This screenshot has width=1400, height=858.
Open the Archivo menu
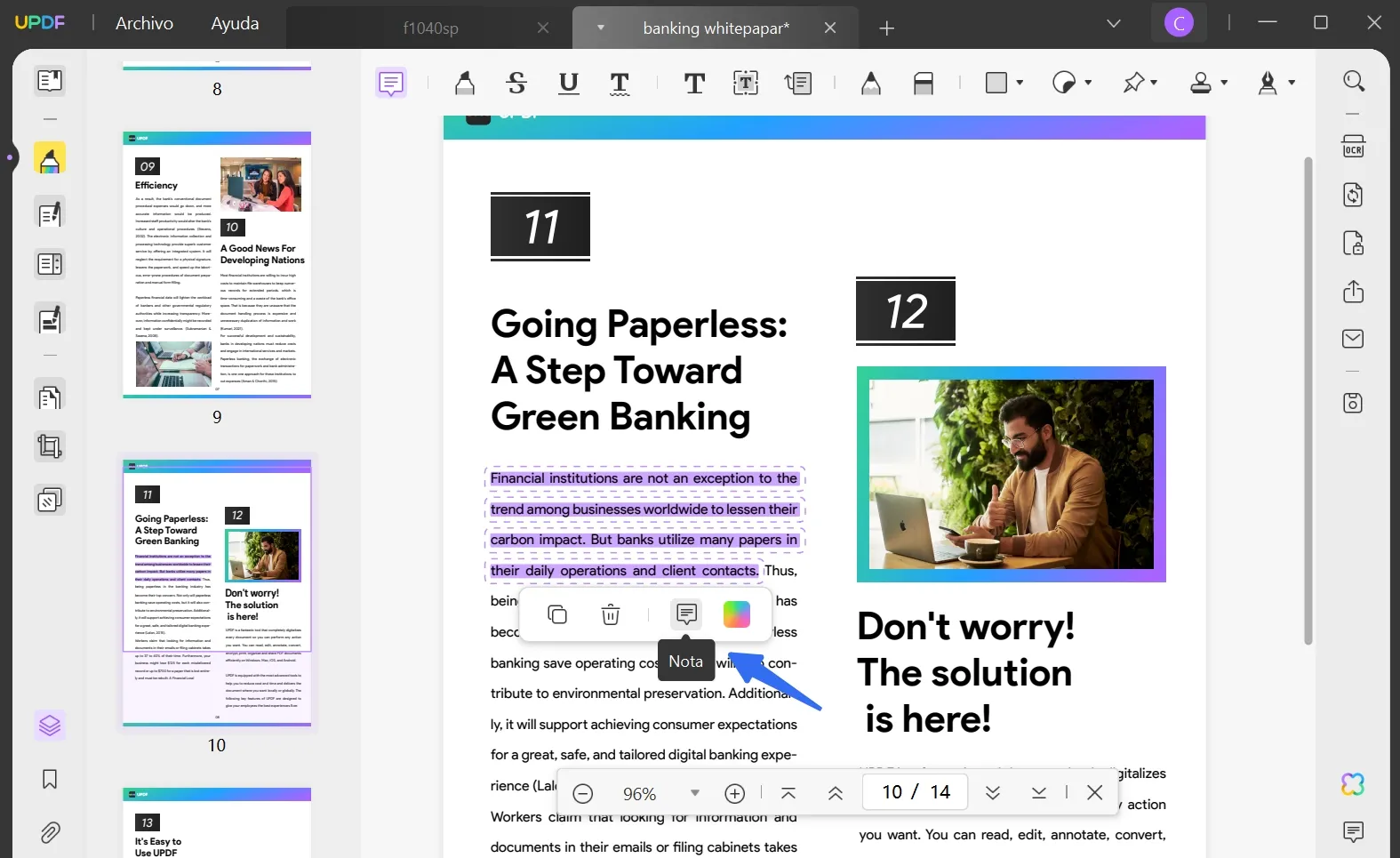(x=144, y=23)
